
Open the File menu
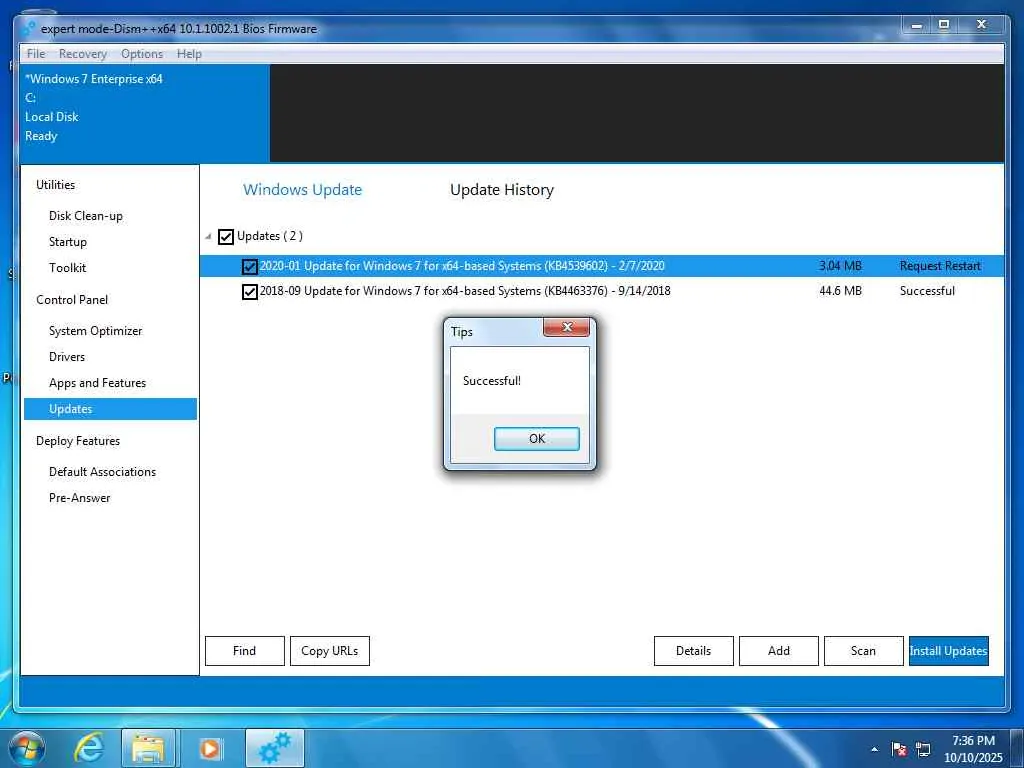pyautogui.click(x=36, y=54)
